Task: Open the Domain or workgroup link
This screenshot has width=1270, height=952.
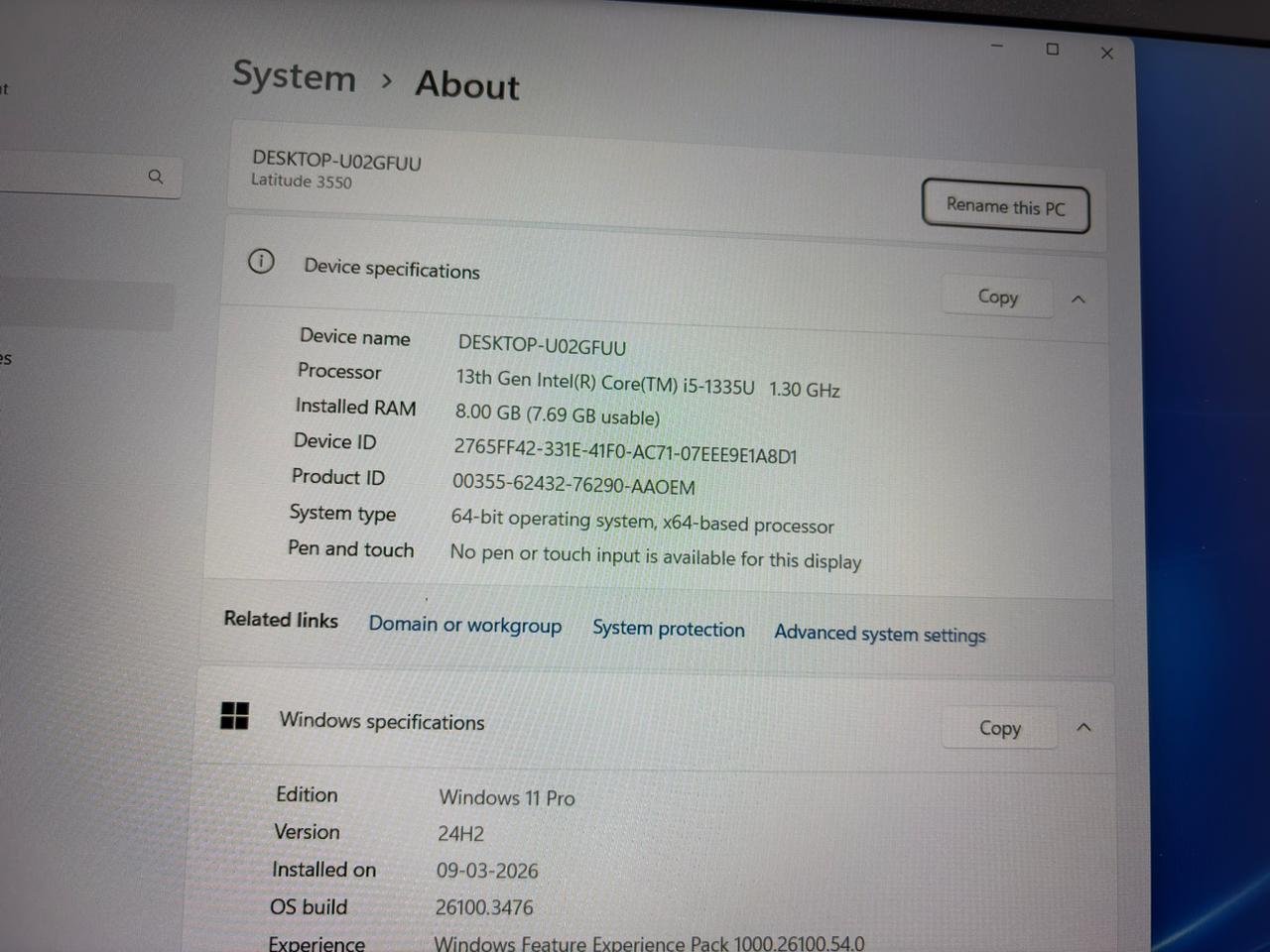Action: click(464, 625)
